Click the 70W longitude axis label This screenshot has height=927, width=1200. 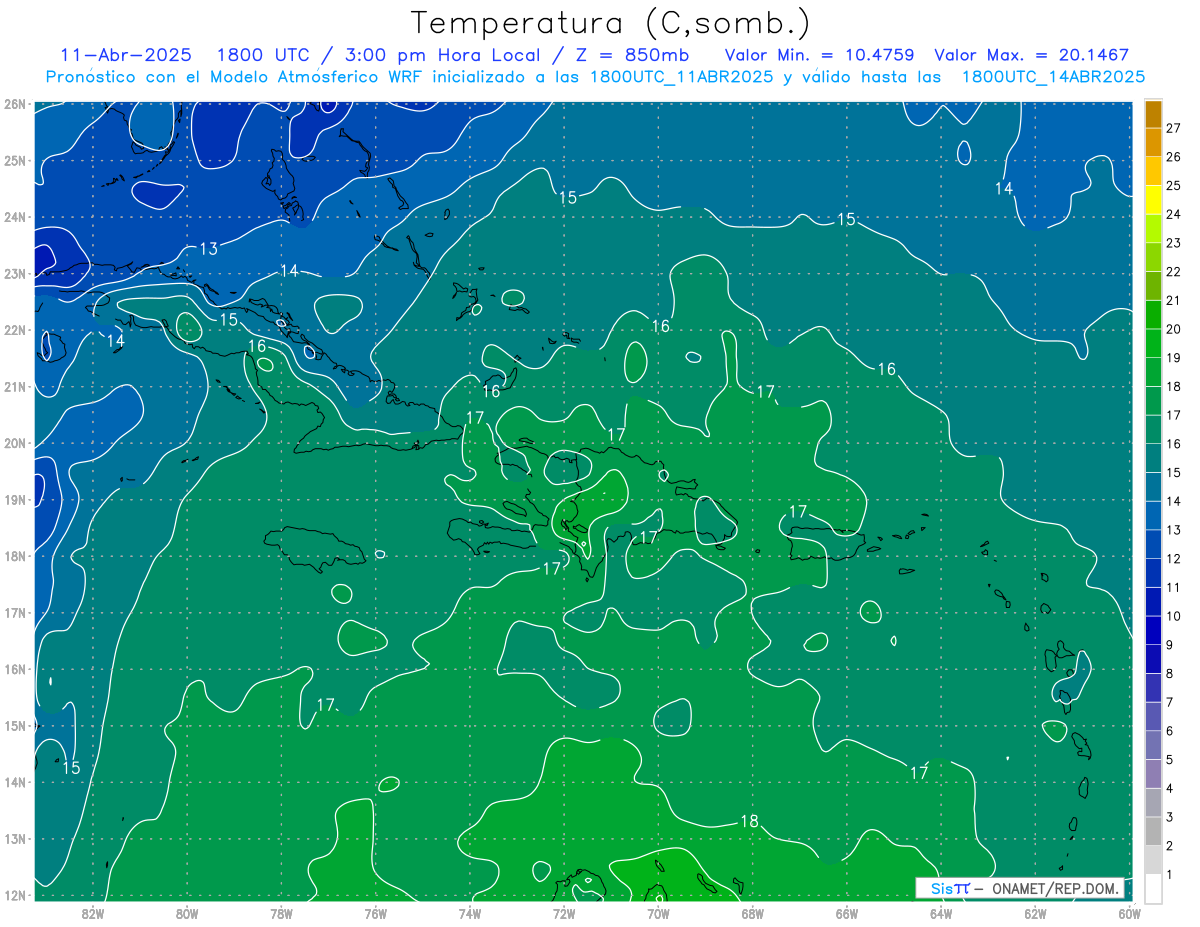[x=658, y=912]
